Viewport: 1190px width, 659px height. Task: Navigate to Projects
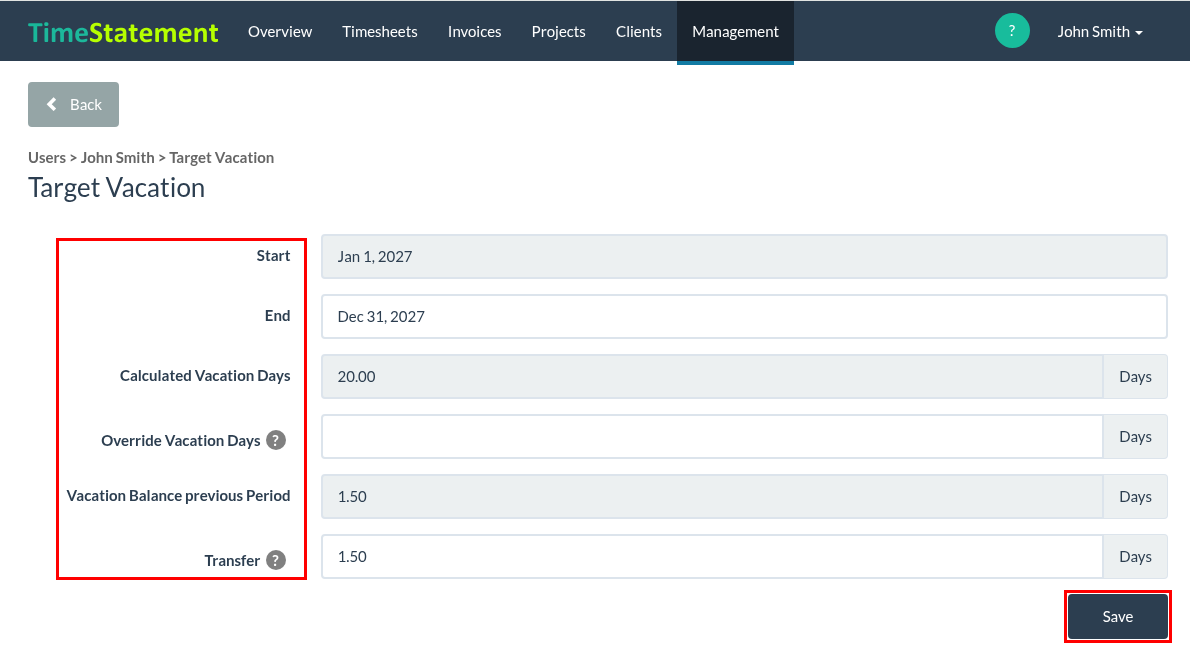pyautogui.click(x=559, y=32)
